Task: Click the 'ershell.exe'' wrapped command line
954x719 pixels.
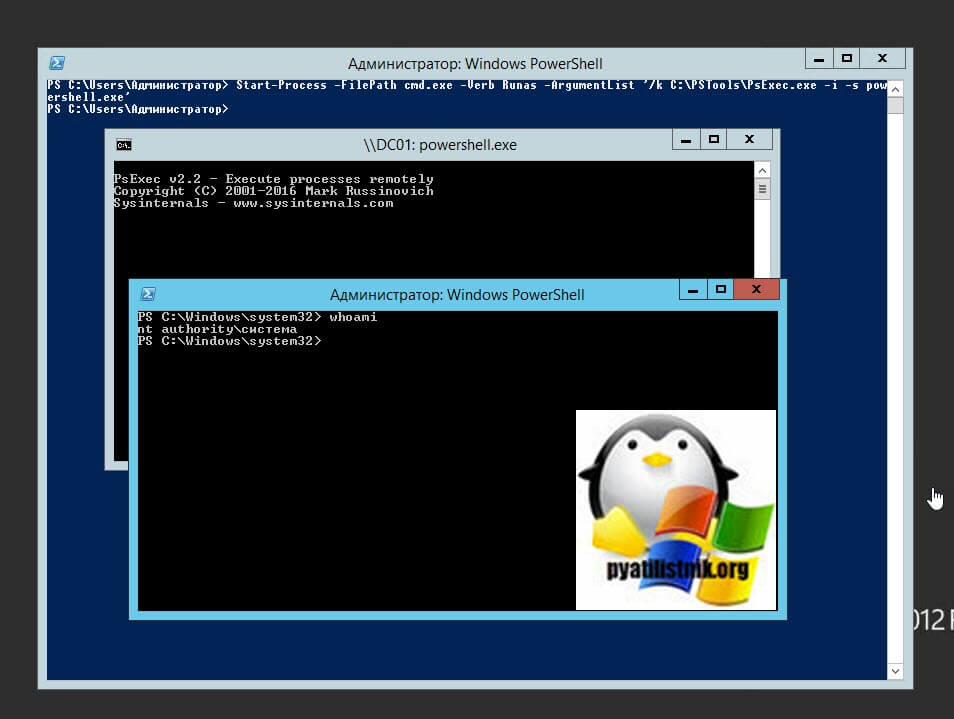Action: [88, 97]
